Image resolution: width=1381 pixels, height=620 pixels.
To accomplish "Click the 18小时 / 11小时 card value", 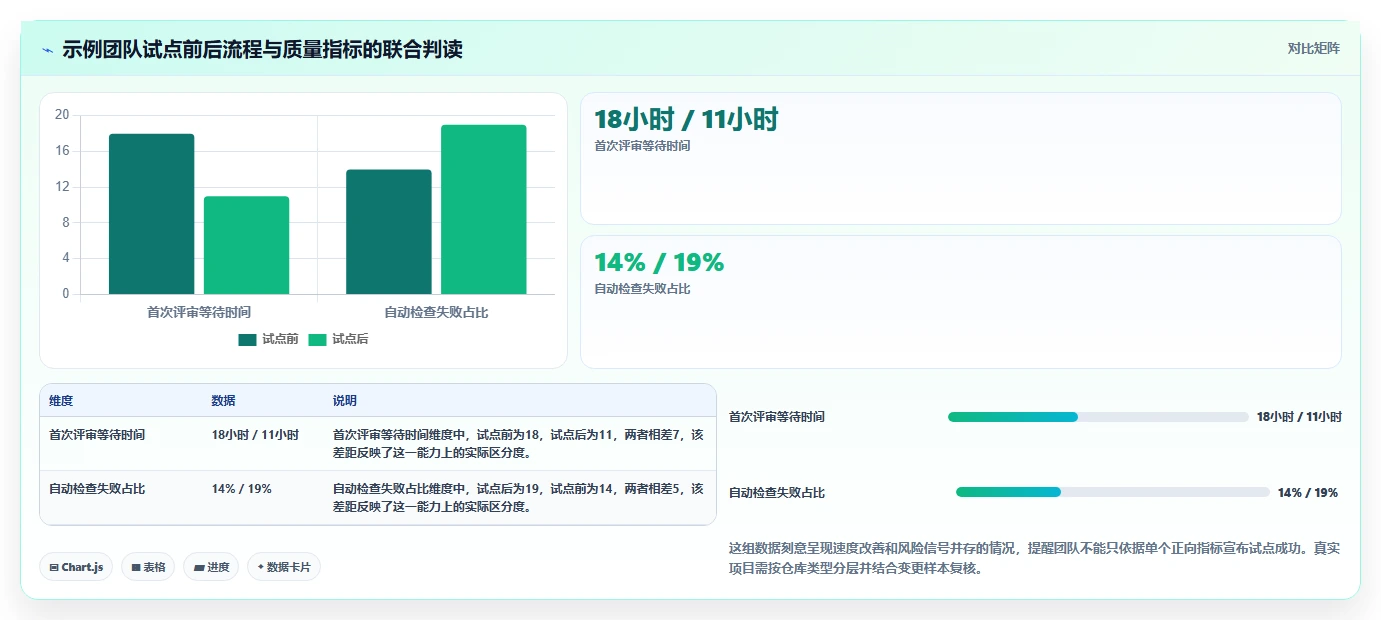I will tap(686, 120).
